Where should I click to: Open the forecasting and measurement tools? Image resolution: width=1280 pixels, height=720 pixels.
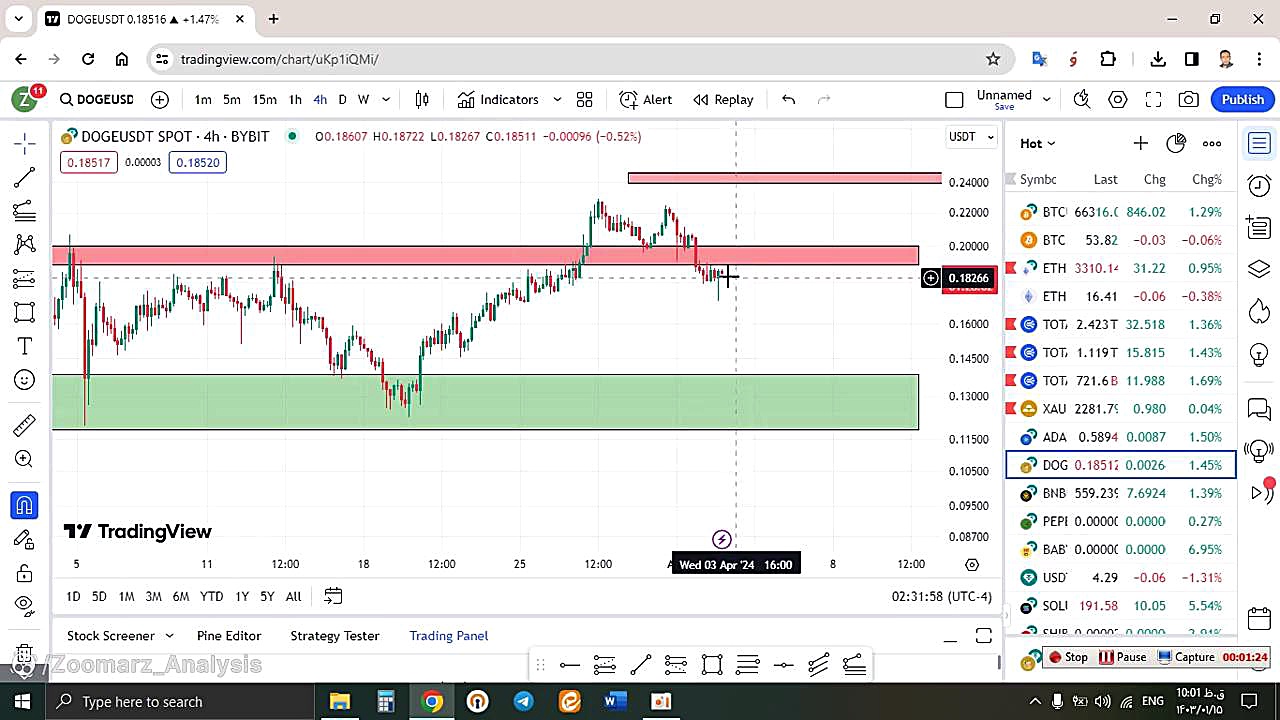(x=25, y=279)
